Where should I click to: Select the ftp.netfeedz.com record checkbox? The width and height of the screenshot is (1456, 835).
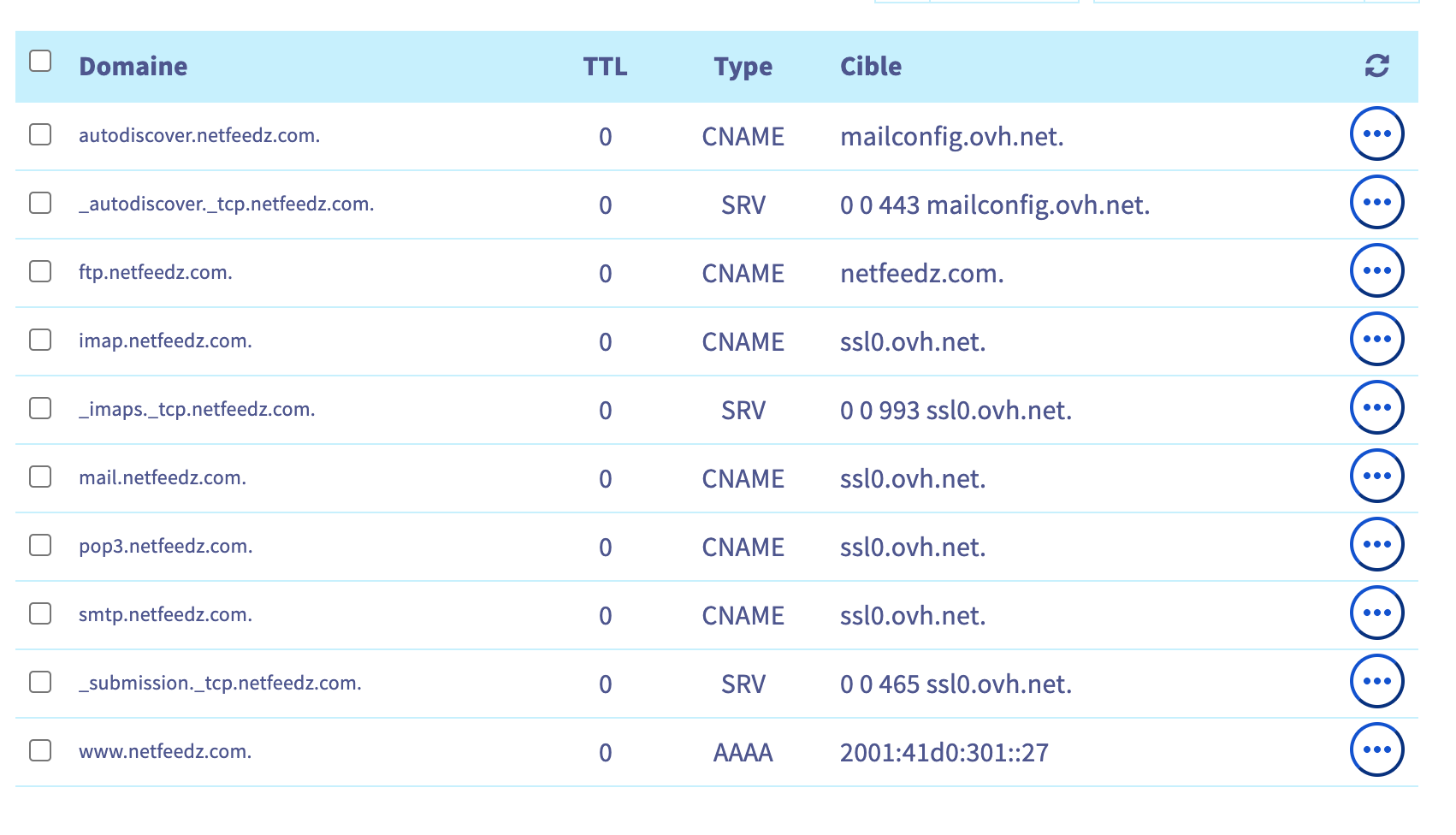40,271
